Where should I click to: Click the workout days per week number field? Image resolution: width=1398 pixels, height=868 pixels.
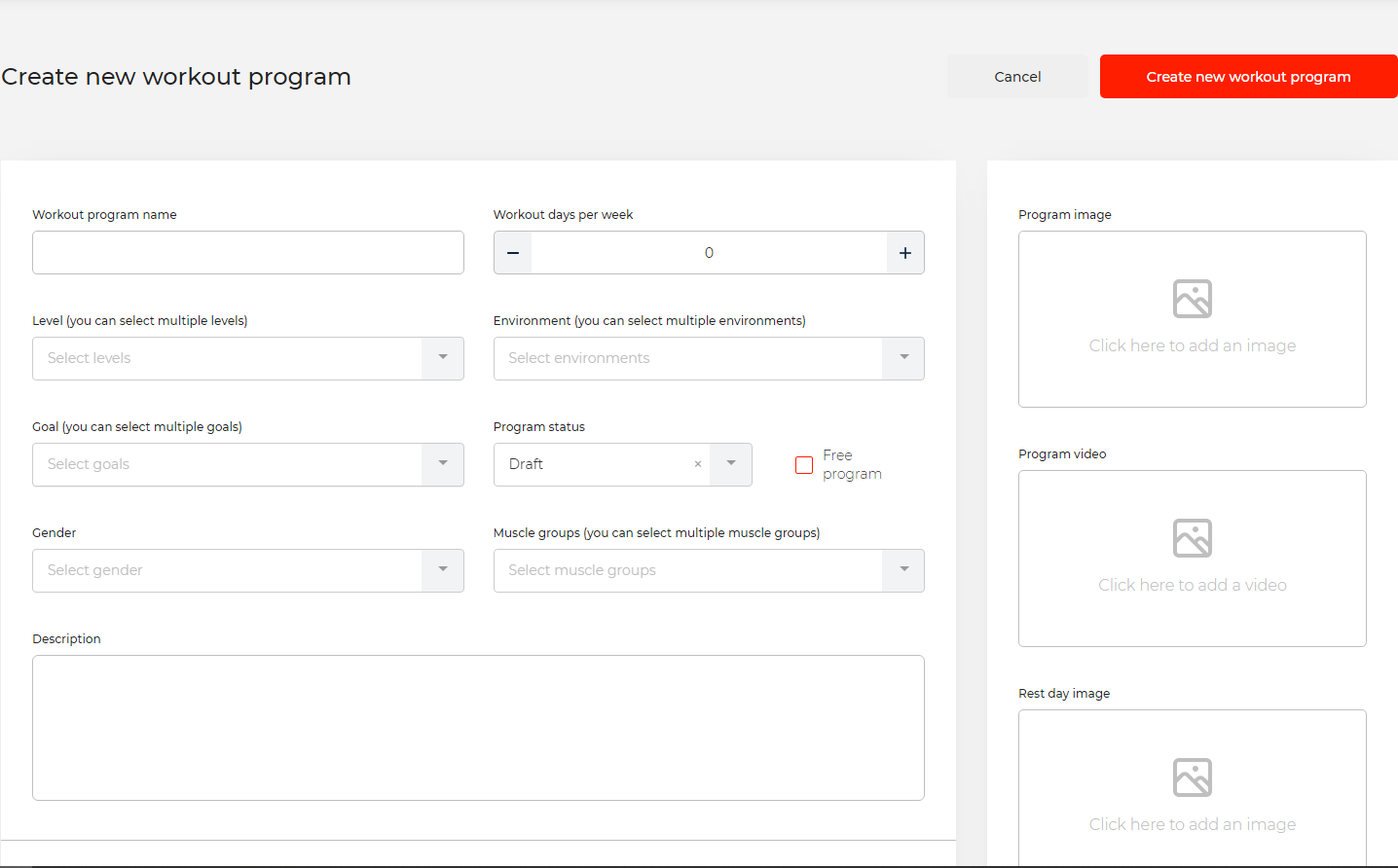(709, 253)
